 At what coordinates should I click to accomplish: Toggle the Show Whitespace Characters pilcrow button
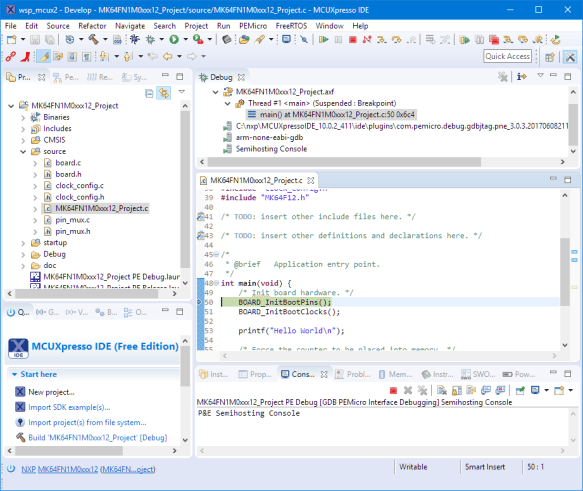[x=86, y=56]
